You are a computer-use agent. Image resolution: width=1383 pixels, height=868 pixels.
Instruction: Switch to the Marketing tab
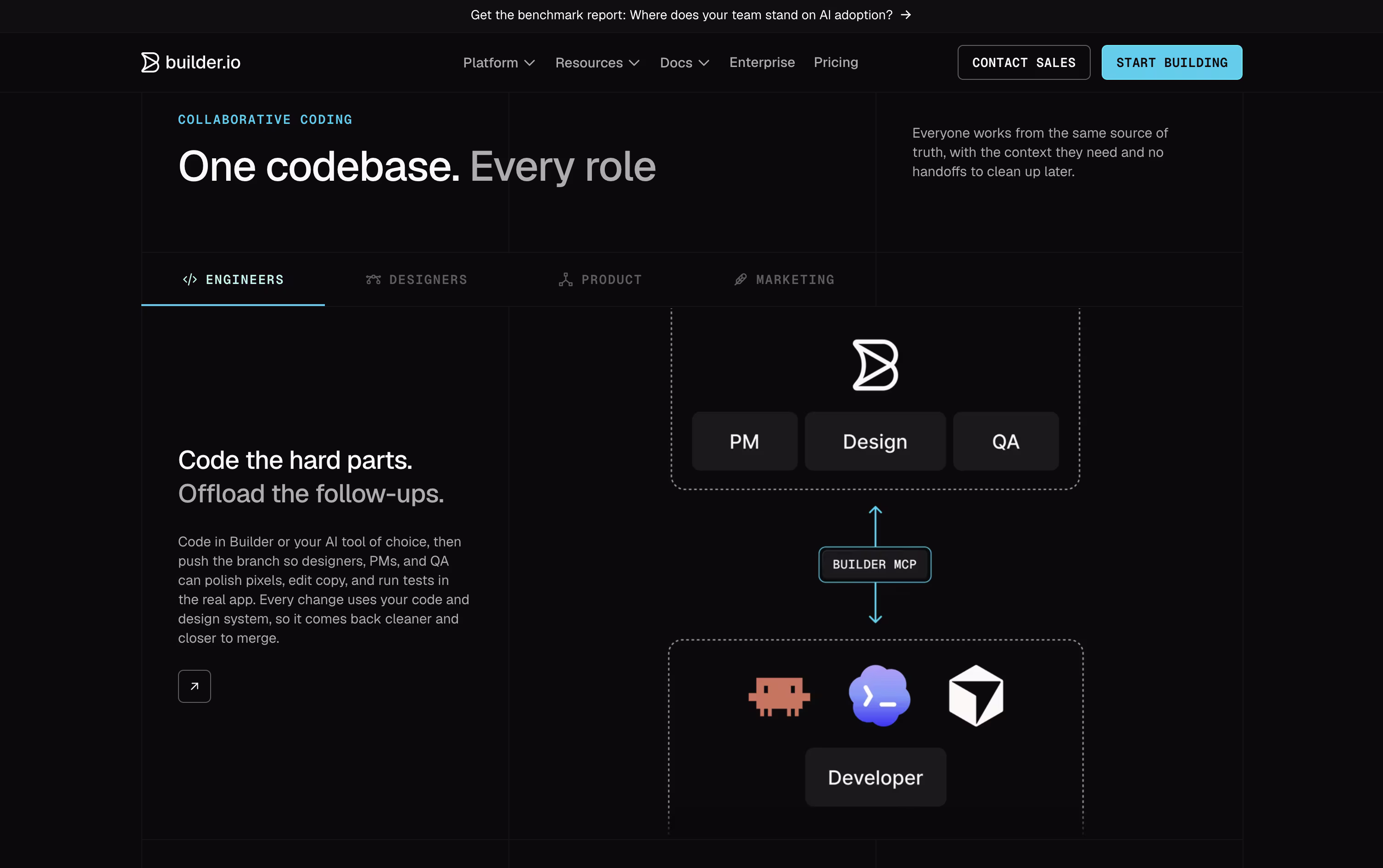pyautogui.click(x=784, y=279)
